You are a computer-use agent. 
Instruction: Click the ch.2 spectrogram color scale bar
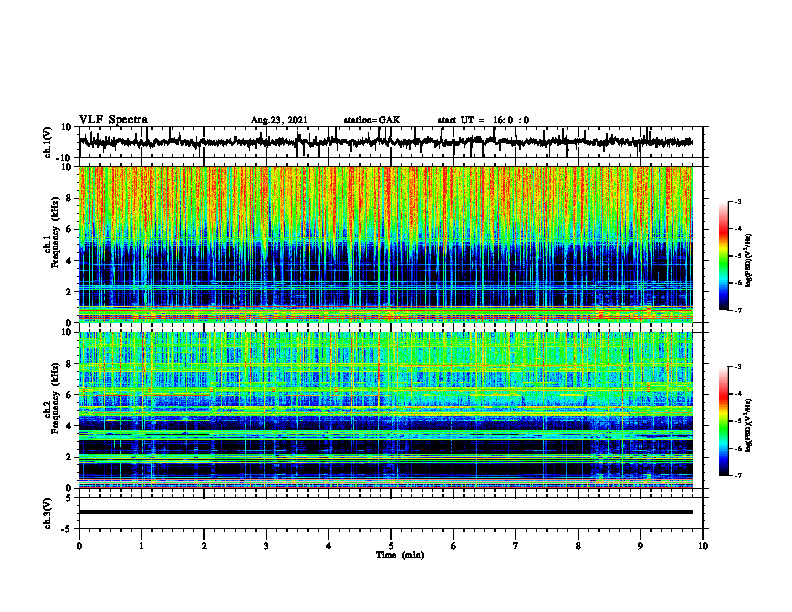tap(723, 421)
